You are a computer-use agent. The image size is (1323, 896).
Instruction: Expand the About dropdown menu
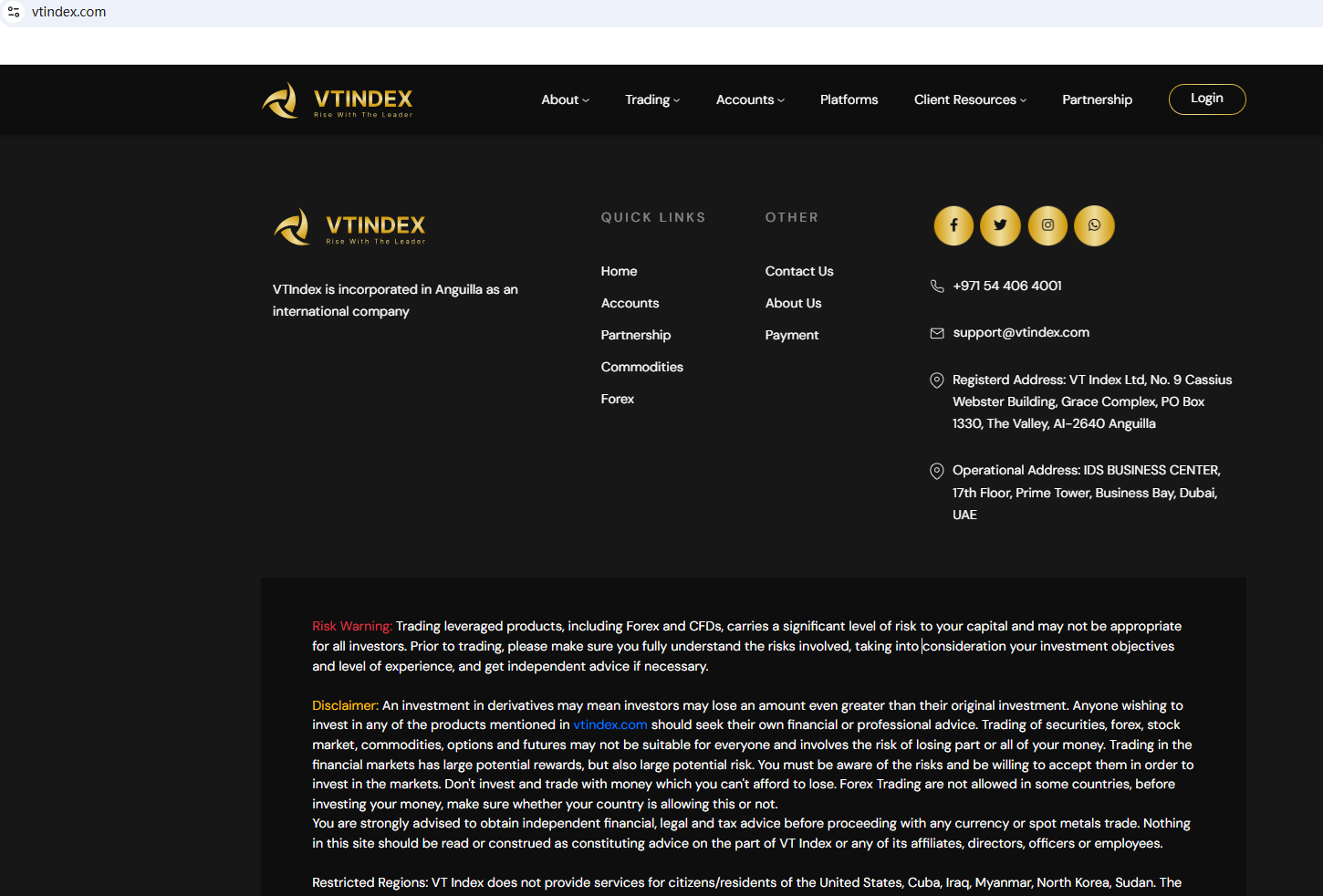565,99
